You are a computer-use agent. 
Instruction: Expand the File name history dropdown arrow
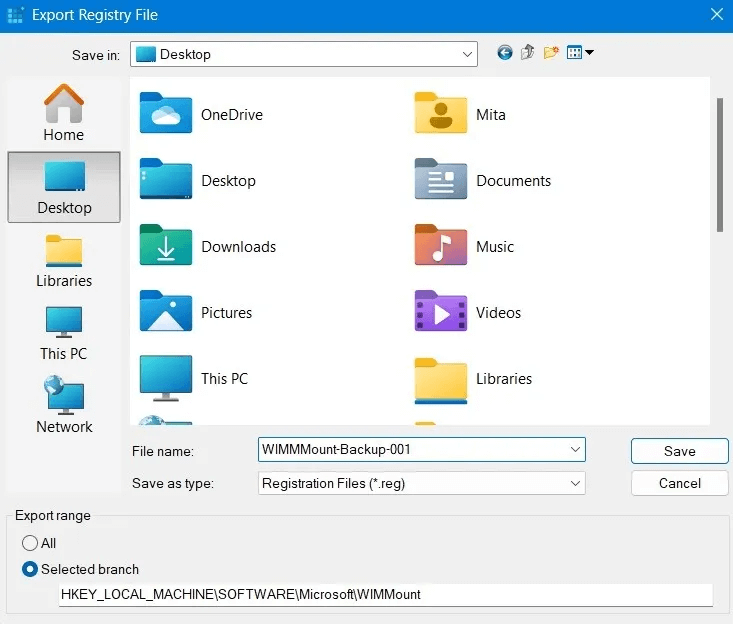[x=575, y=449]
